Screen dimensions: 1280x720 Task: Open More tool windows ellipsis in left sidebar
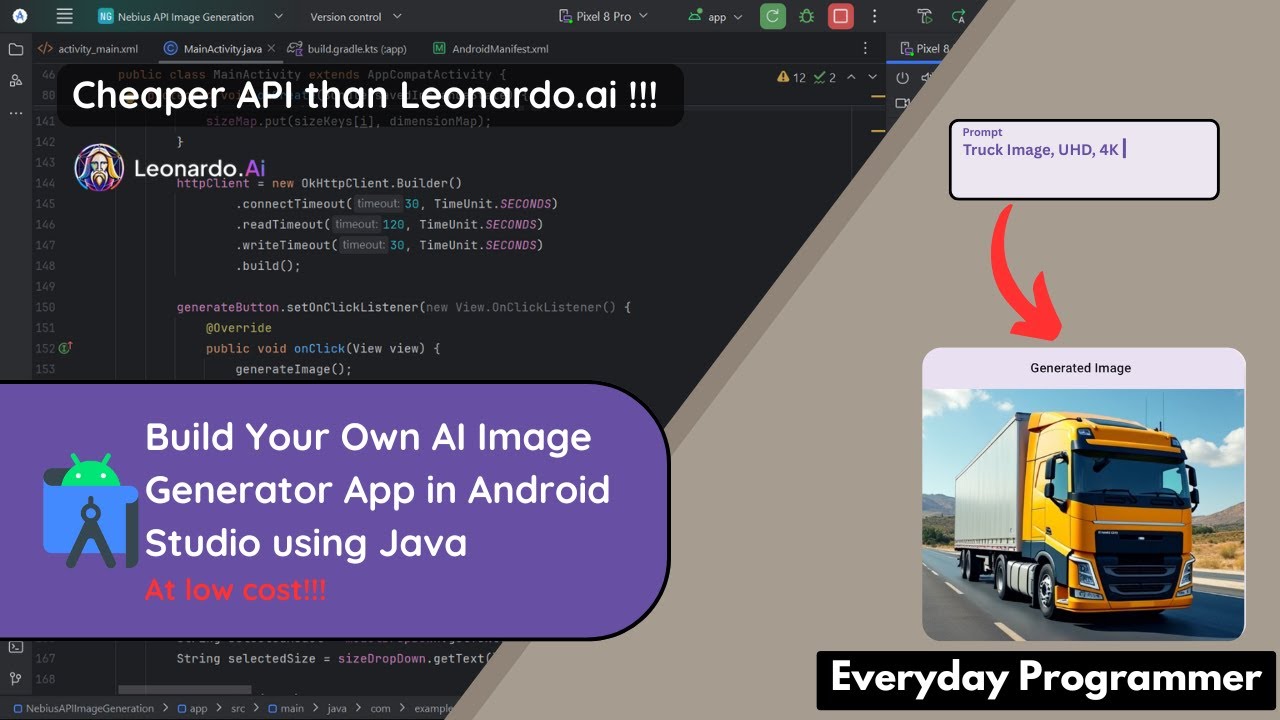(16, 113)
